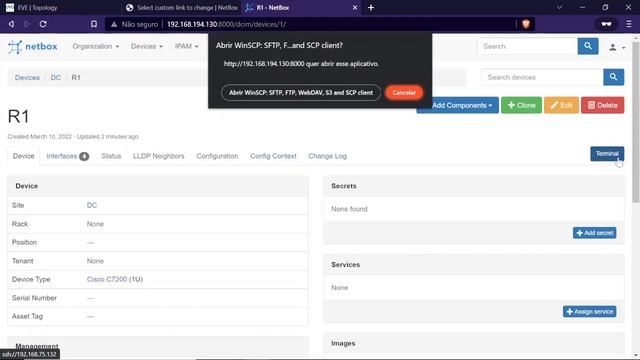
Task: Open the browser hamburger menu
Action: coord(629,24)
